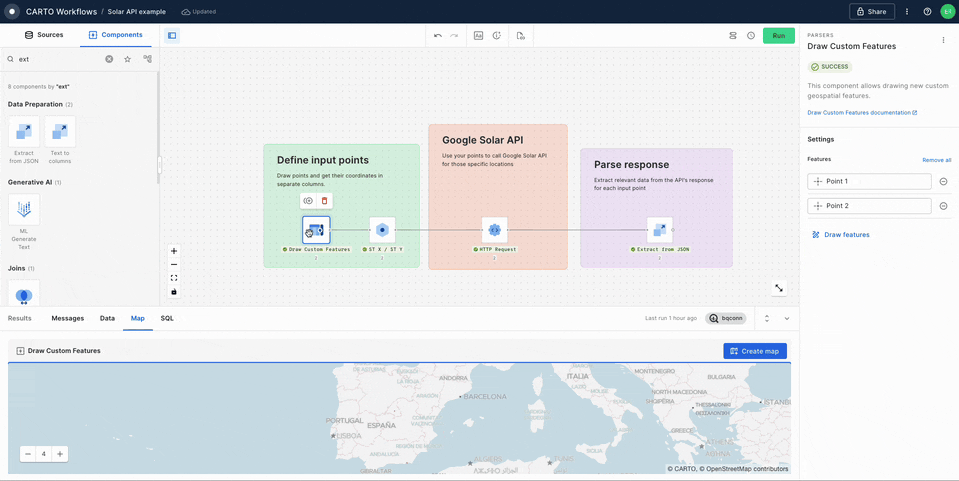Fit the workflow canvas to view
959x481 pixels.
174,278
